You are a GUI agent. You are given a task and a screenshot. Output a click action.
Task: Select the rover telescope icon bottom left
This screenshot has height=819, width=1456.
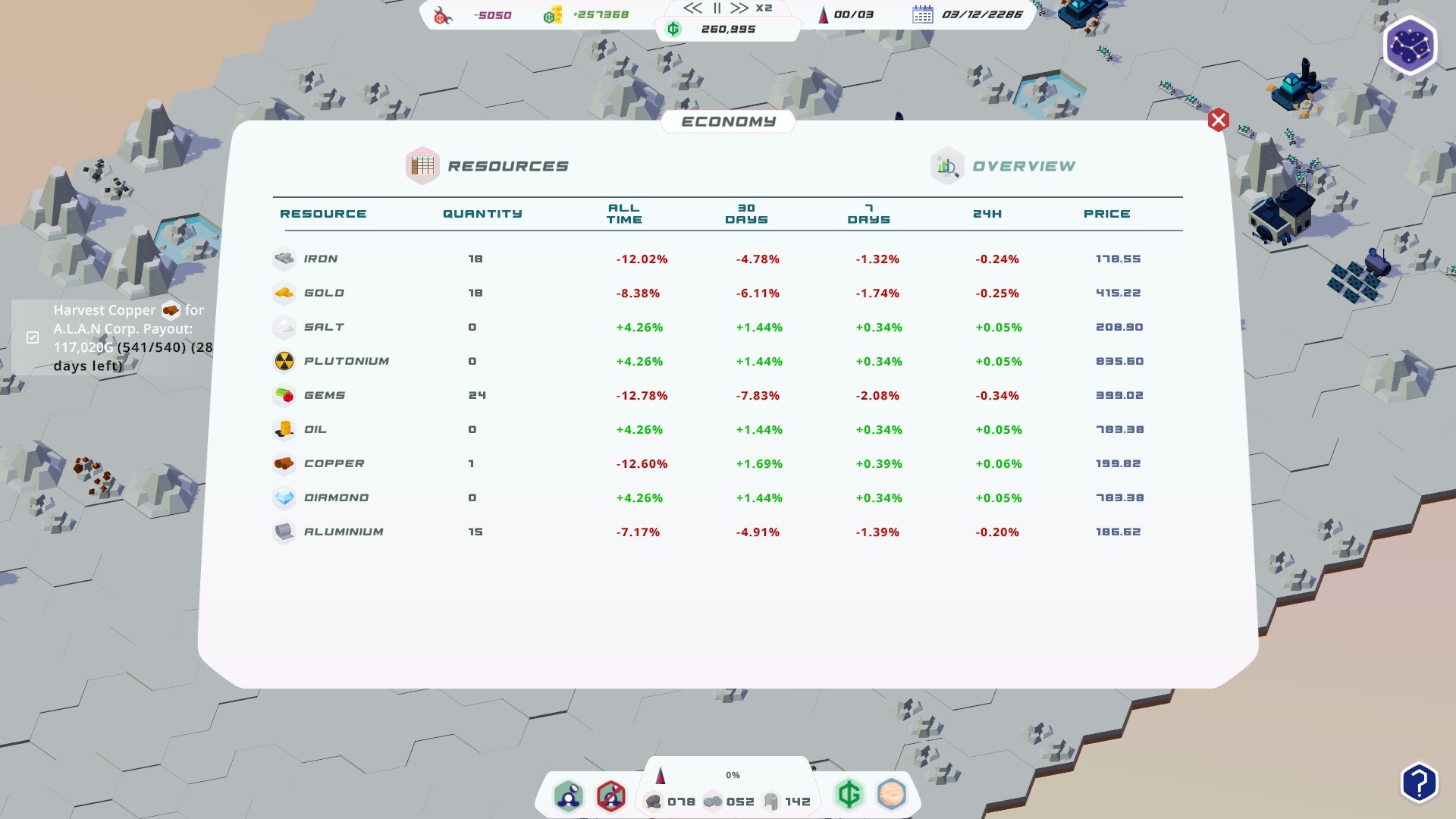(569, 796)
